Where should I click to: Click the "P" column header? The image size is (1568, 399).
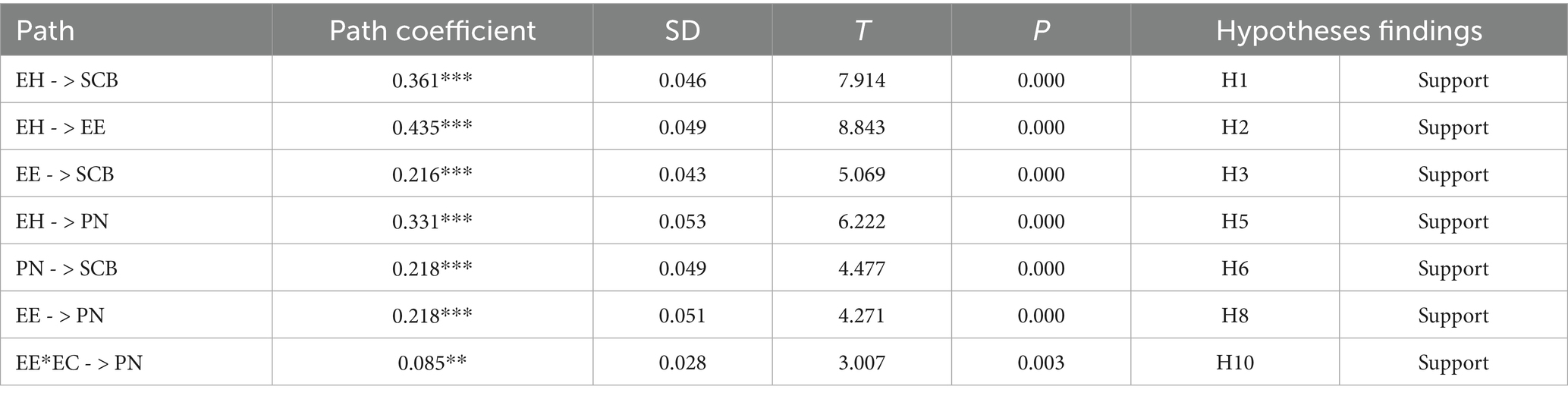click(1041, 31)
